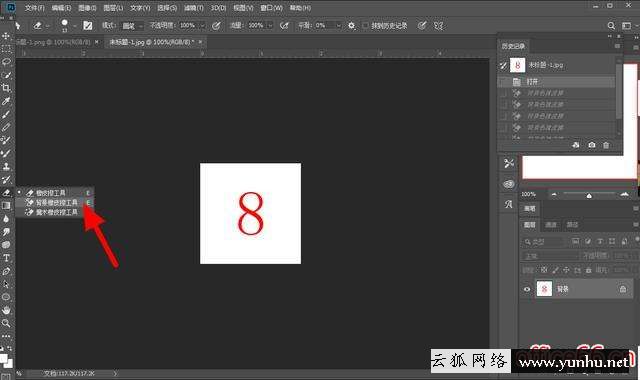Click the search icon in options bar
This screenshot has width=640, height=380.
611,26
